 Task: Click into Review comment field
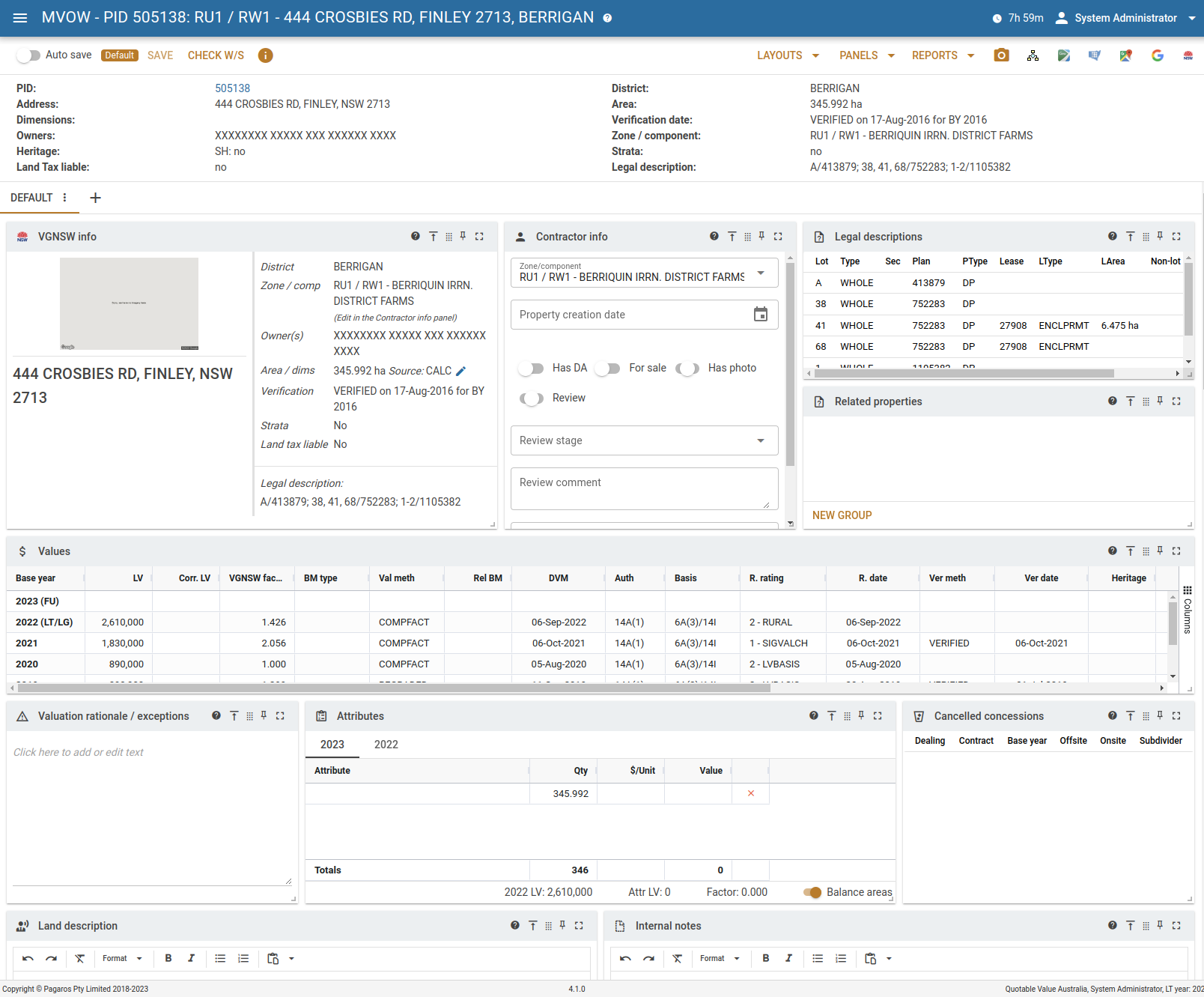[645, 488]
